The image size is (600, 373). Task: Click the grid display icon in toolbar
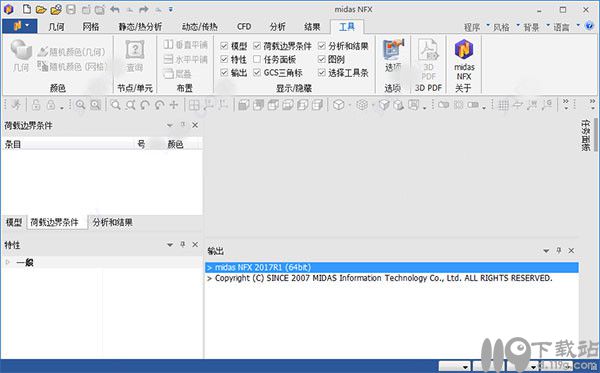click(504, 104)
